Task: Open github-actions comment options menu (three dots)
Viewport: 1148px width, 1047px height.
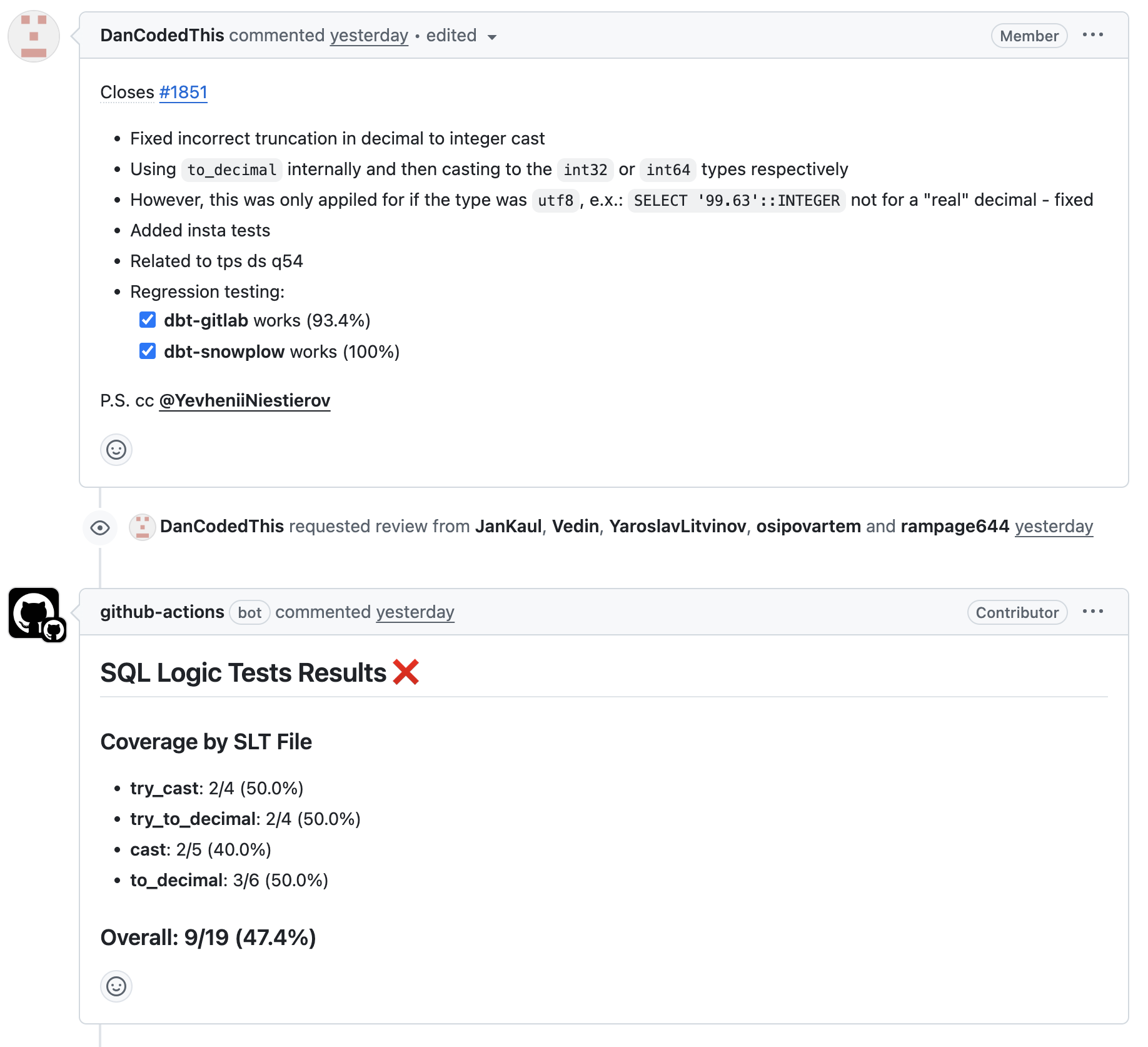Action: coord(1092,612)
